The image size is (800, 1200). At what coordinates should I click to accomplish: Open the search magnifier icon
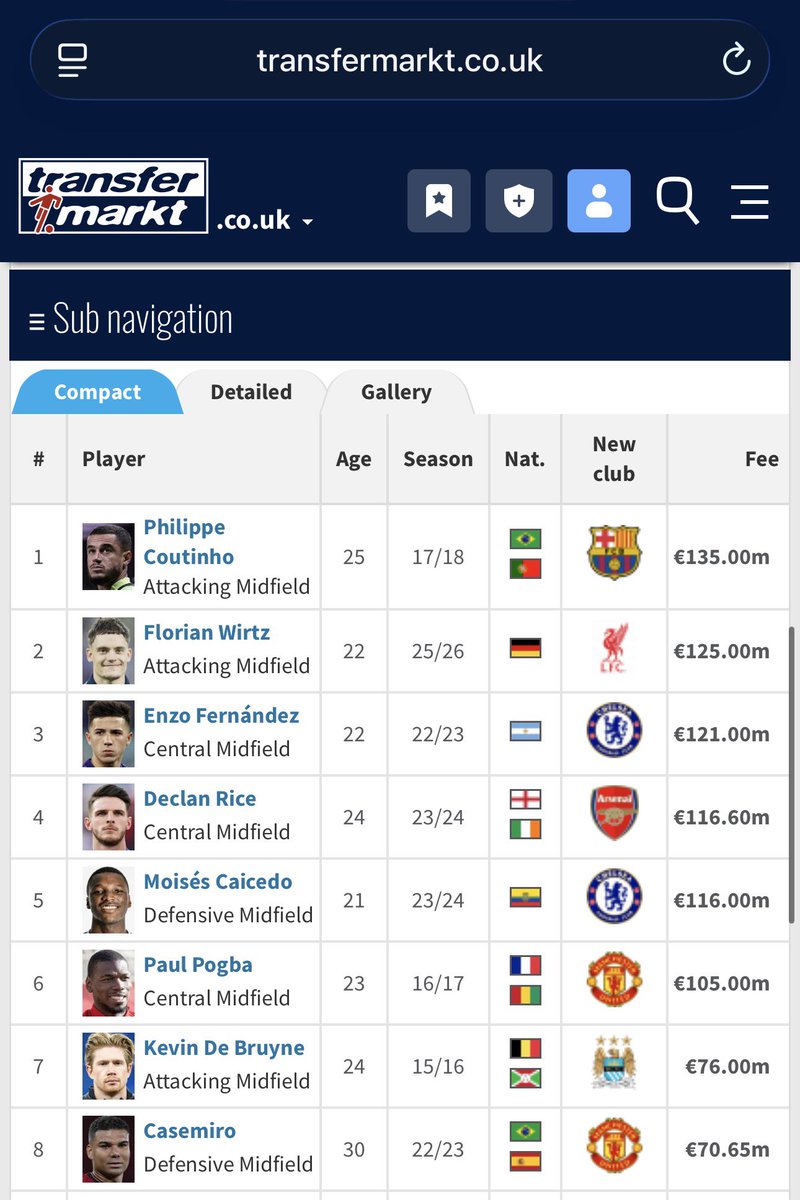click(677, 201)
